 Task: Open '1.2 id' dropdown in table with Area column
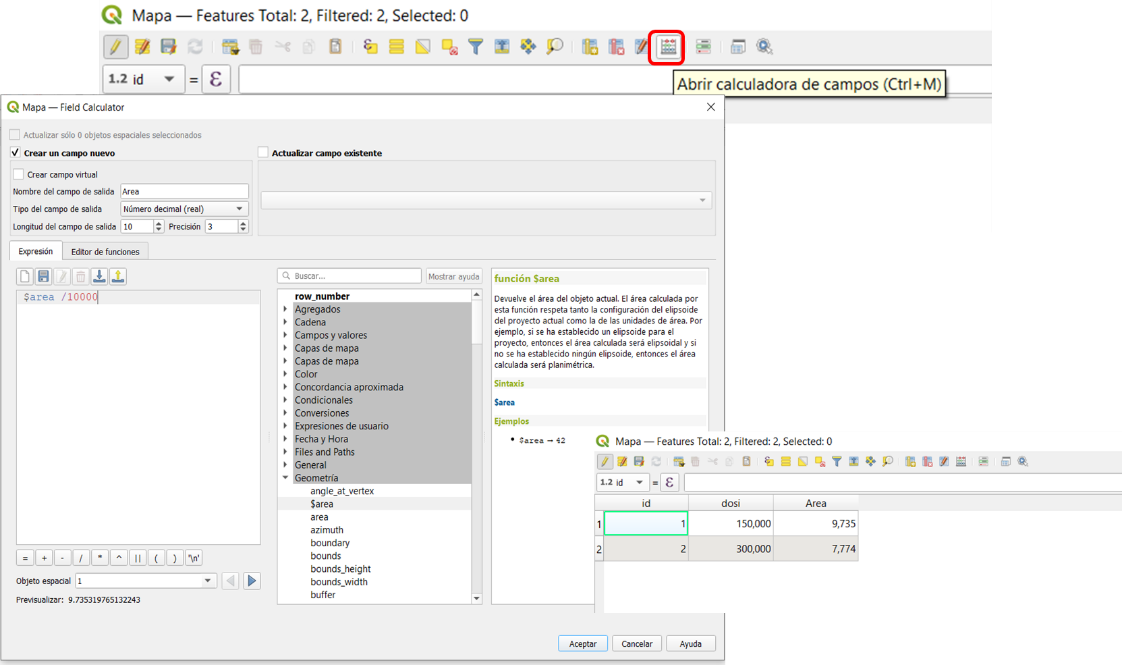623,482
